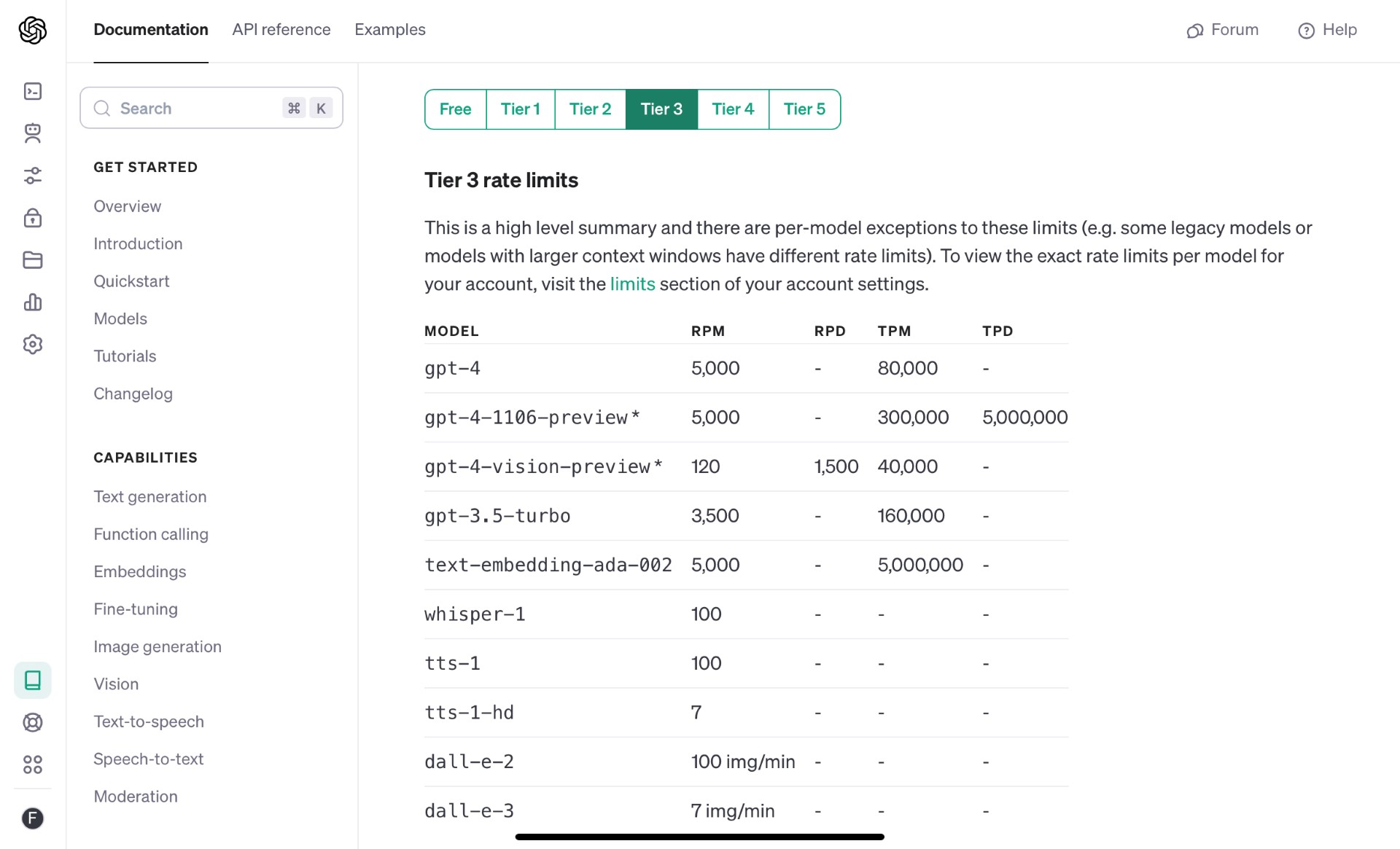Click the 1,500 RPD value for gpt-4-vision-preview

(x=836, y=467)
